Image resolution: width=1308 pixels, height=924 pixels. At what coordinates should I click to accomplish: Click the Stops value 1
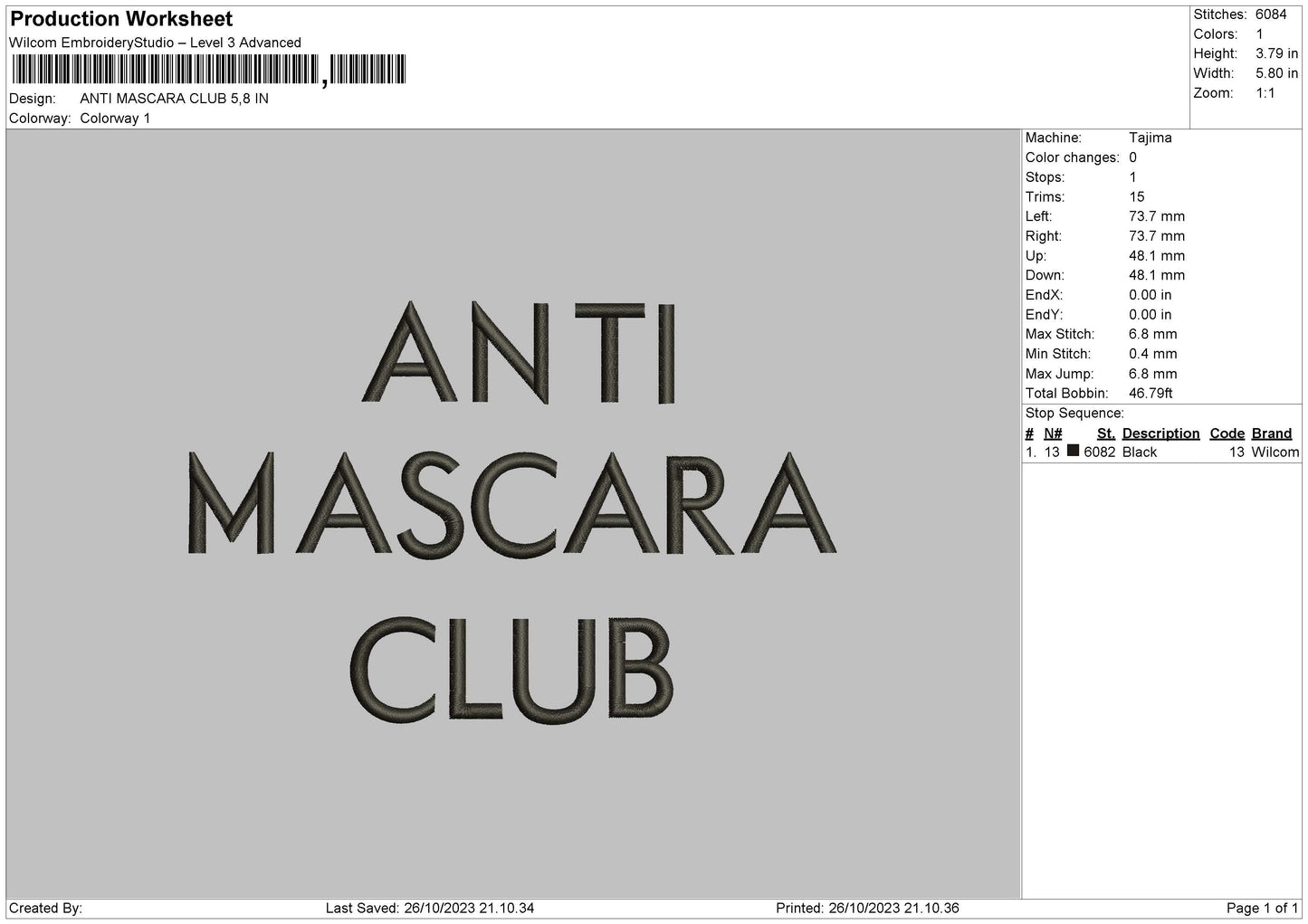[1133, 177]
